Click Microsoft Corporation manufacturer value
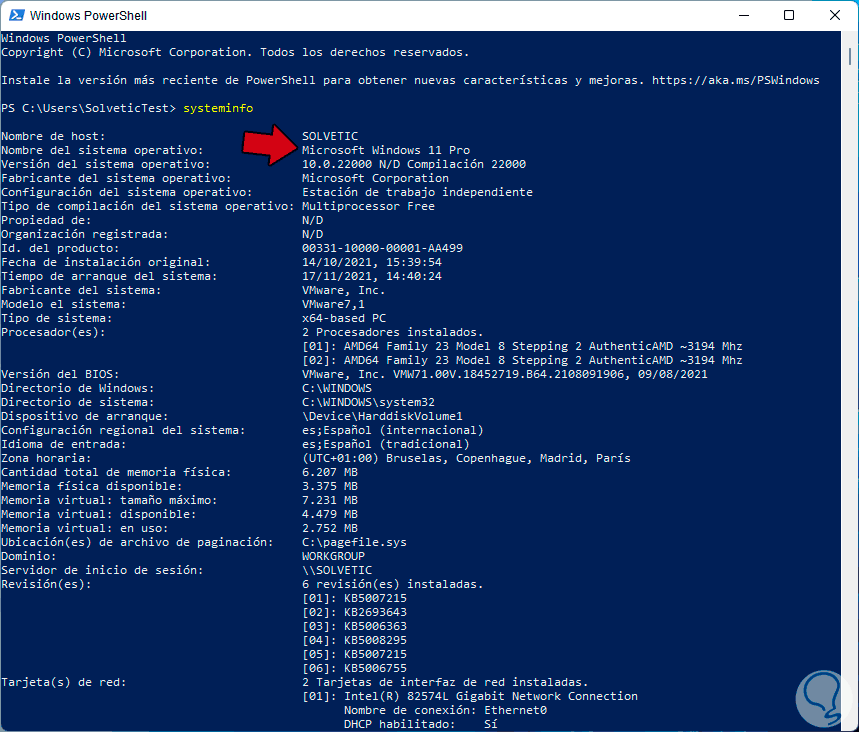Image resolution: width=859 pixels, height=732 pixels. pos(375,178)
